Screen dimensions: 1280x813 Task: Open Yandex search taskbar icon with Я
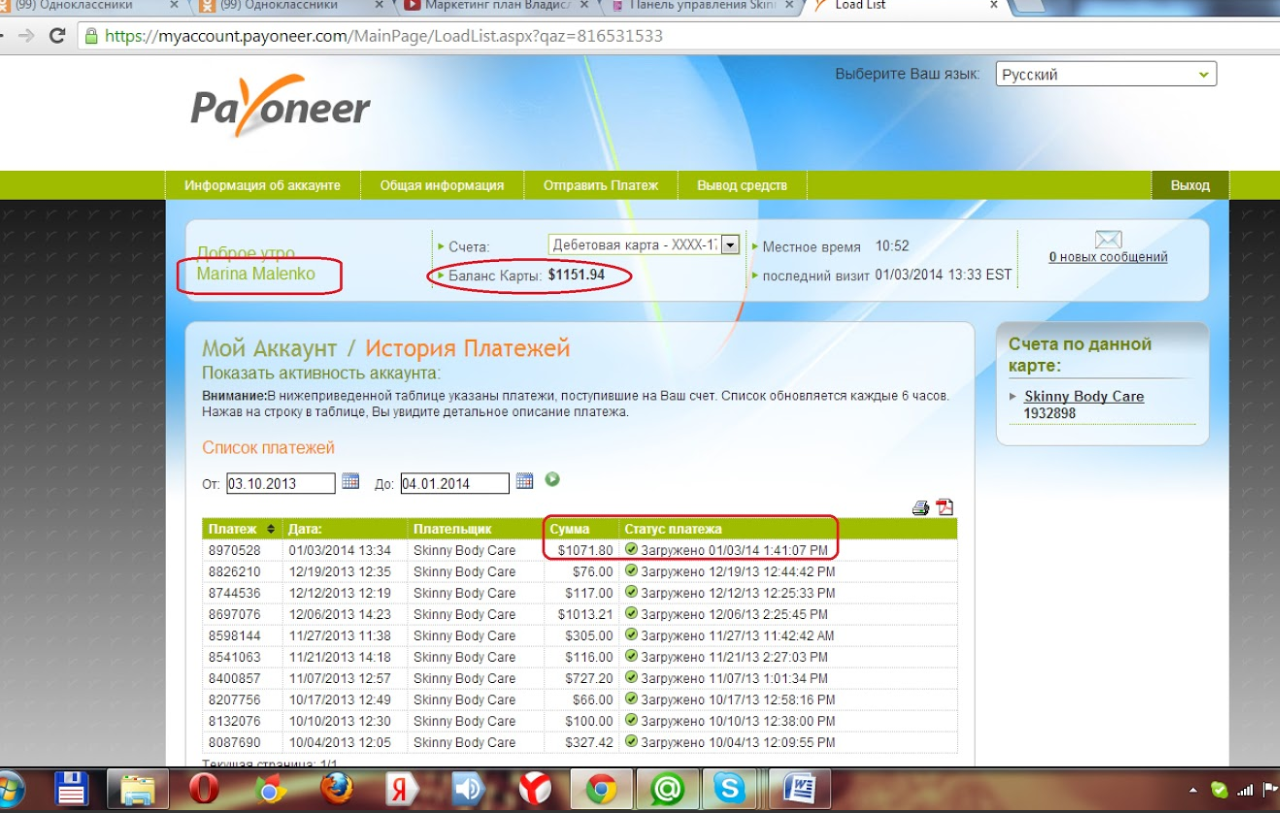[x=402, y=790]
